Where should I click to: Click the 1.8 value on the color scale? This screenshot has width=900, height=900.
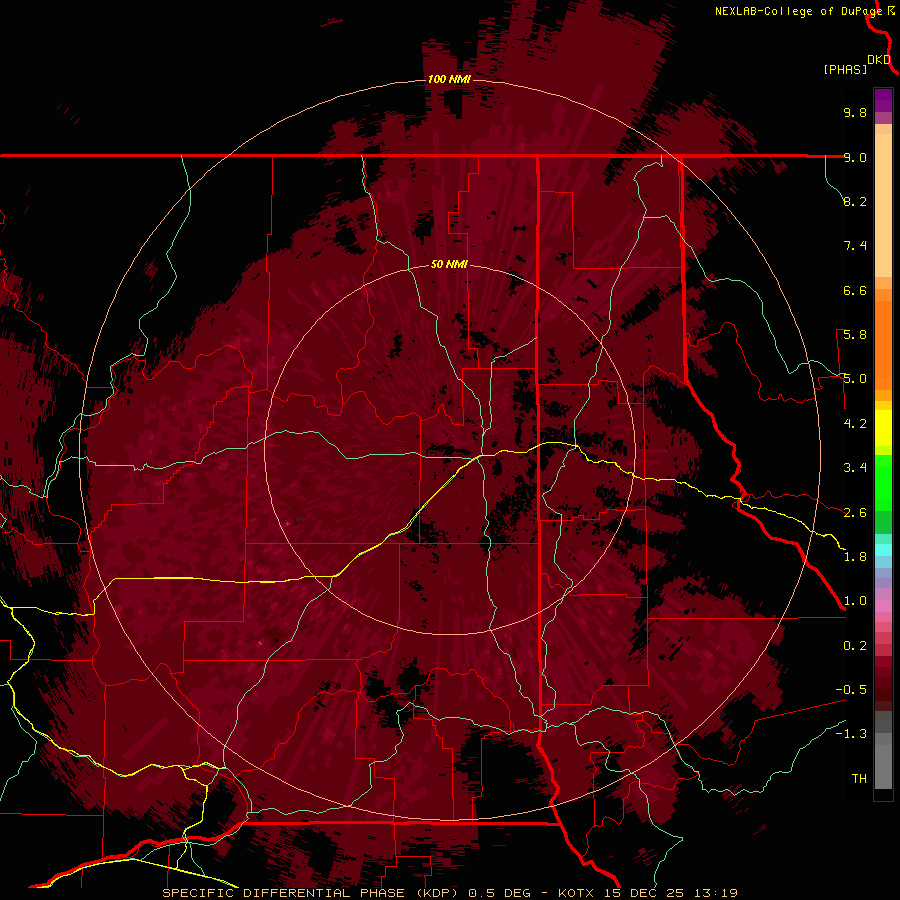pos(855,557)
